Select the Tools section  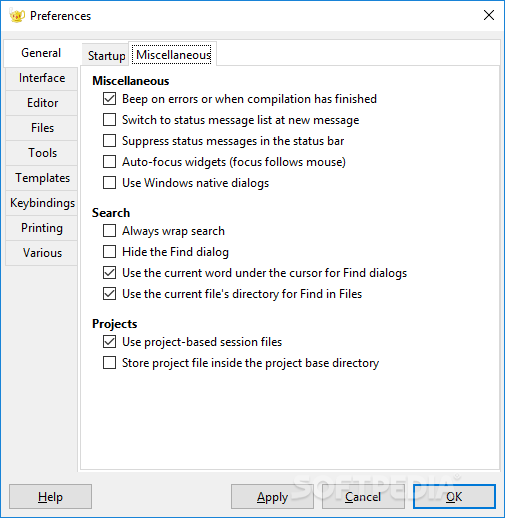click(x=41, y=153)
